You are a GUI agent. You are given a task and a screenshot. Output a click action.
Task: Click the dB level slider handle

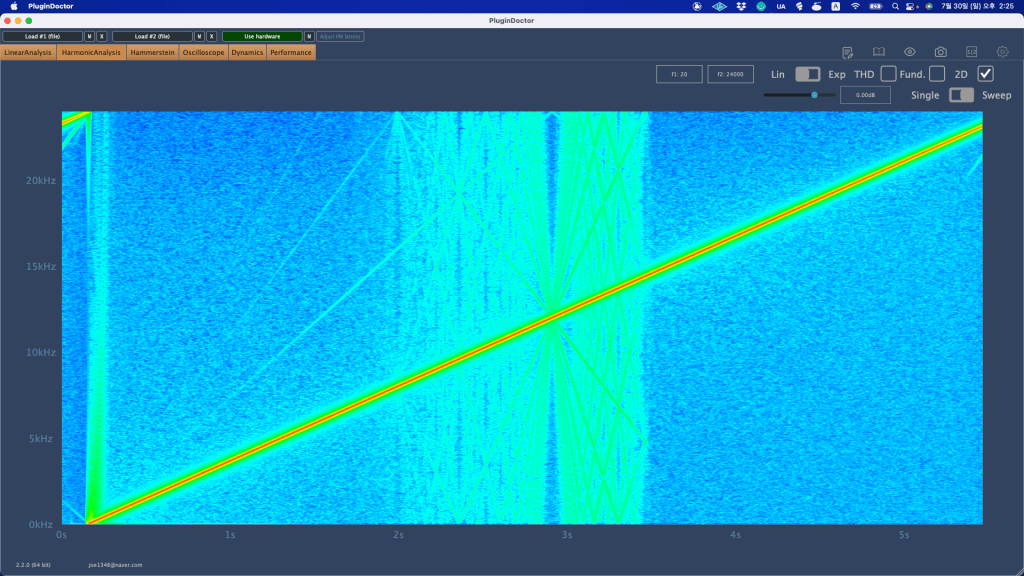tap(814, 95)
